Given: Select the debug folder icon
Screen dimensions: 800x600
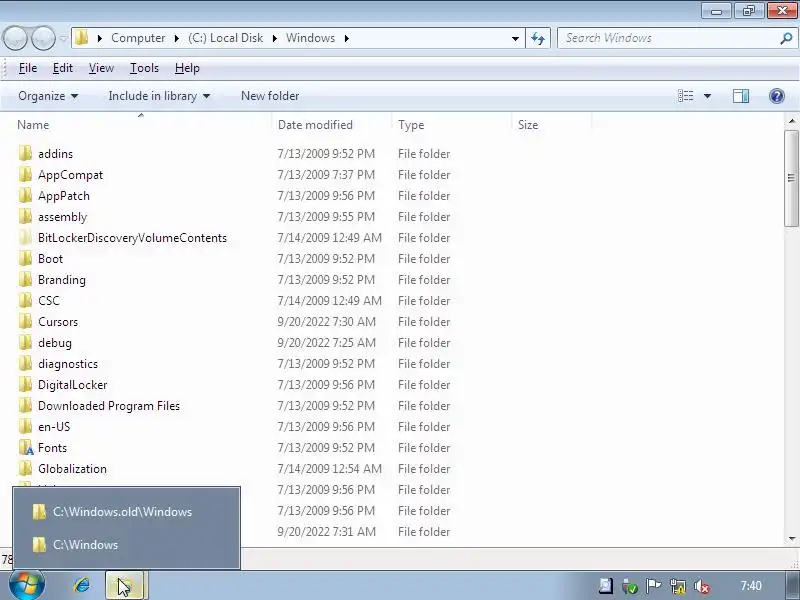Looking at the screenshot, I should (x=25, y=342).
